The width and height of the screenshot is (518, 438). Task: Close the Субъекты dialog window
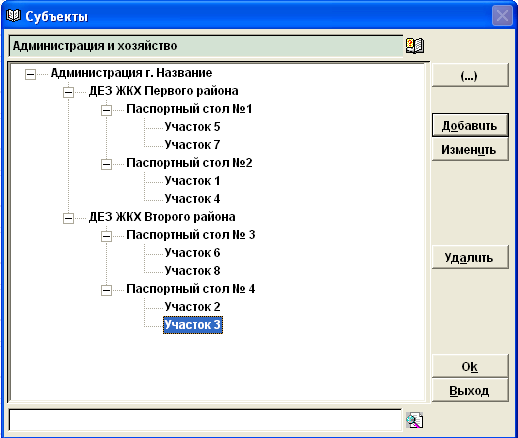pos(502,16)
